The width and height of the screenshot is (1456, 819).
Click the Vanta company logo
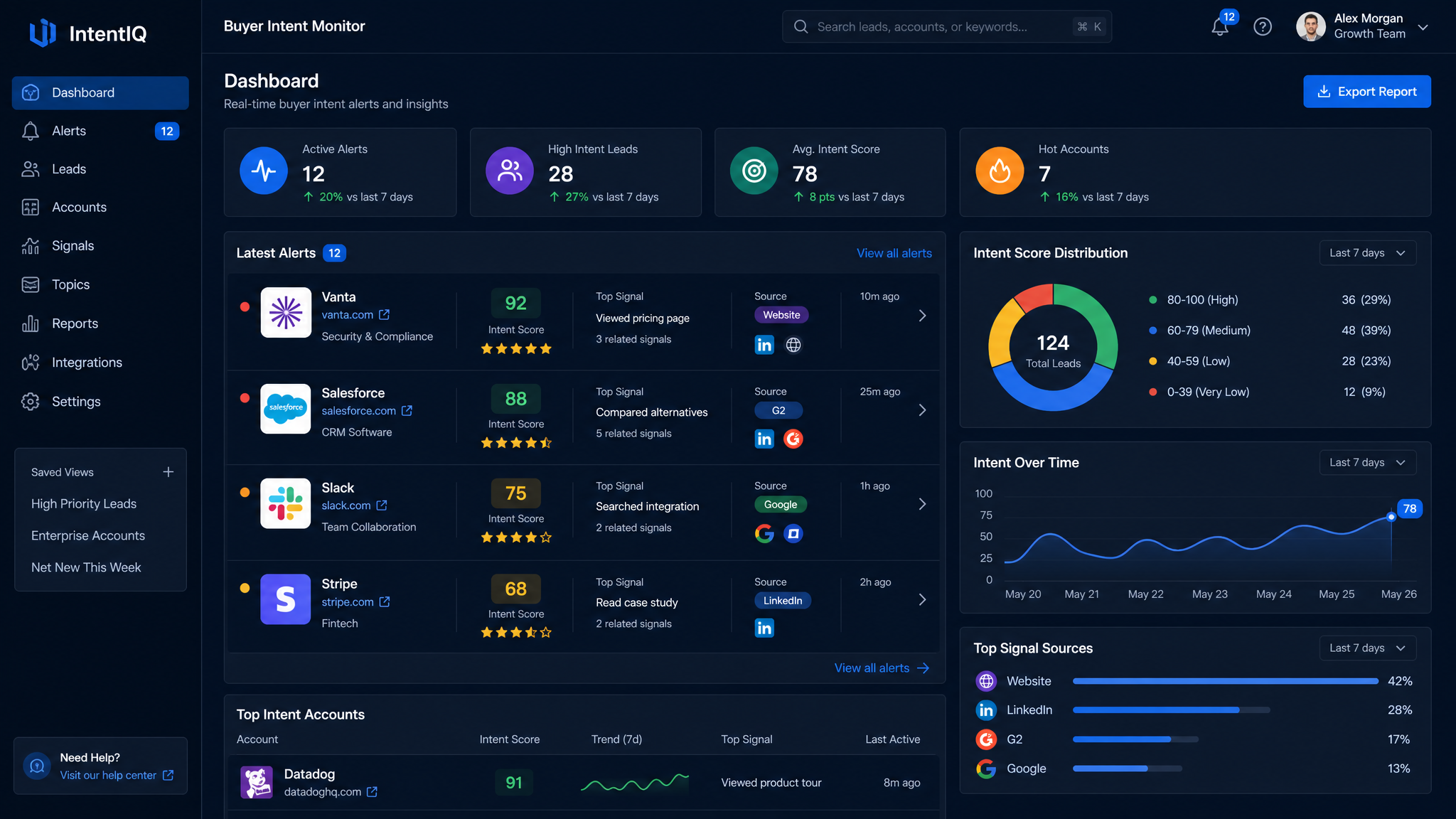[286, 312]
